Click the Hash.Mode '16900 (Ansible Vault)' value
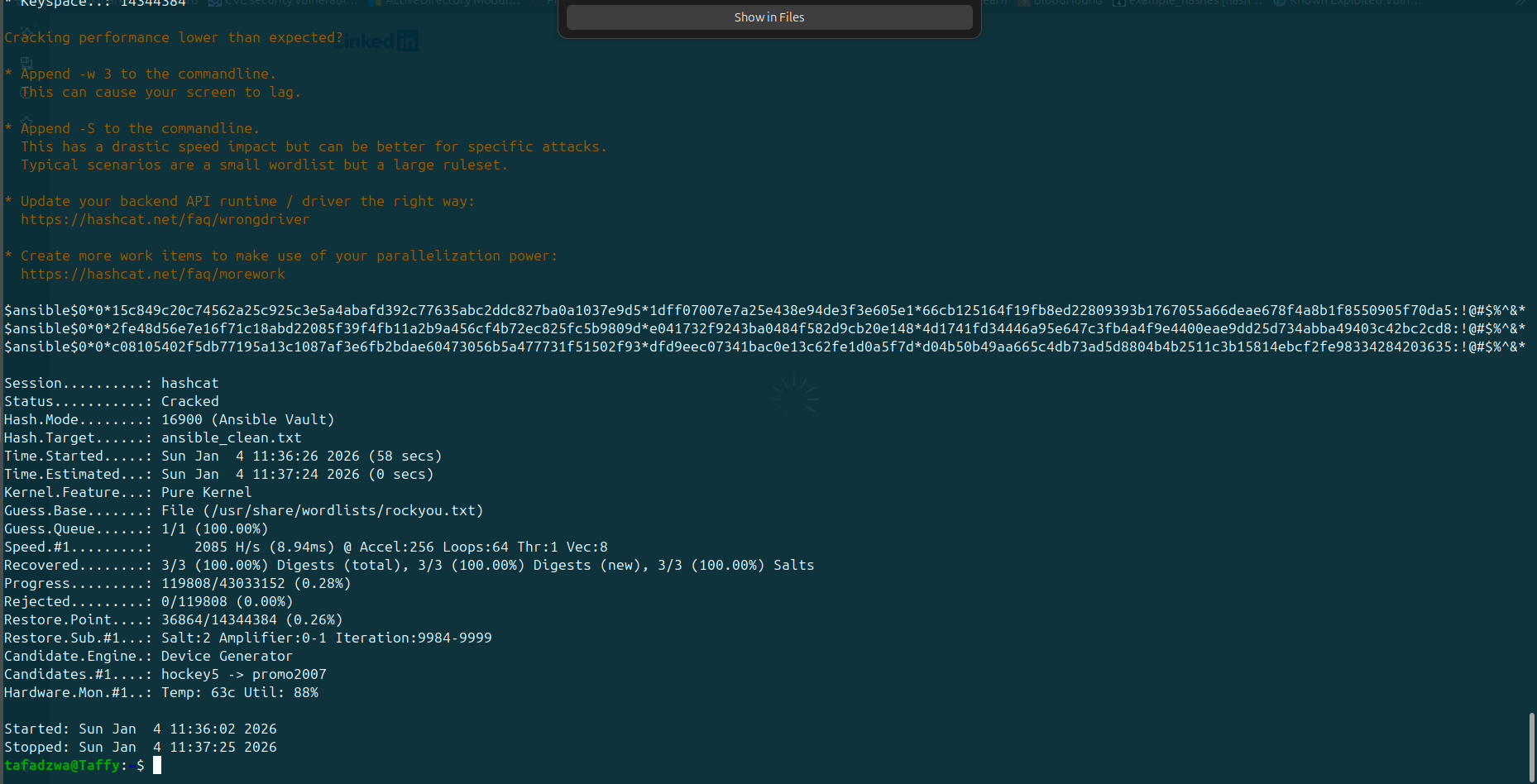The height and width of the screenshot is (784, 1537). click(248, 420)
